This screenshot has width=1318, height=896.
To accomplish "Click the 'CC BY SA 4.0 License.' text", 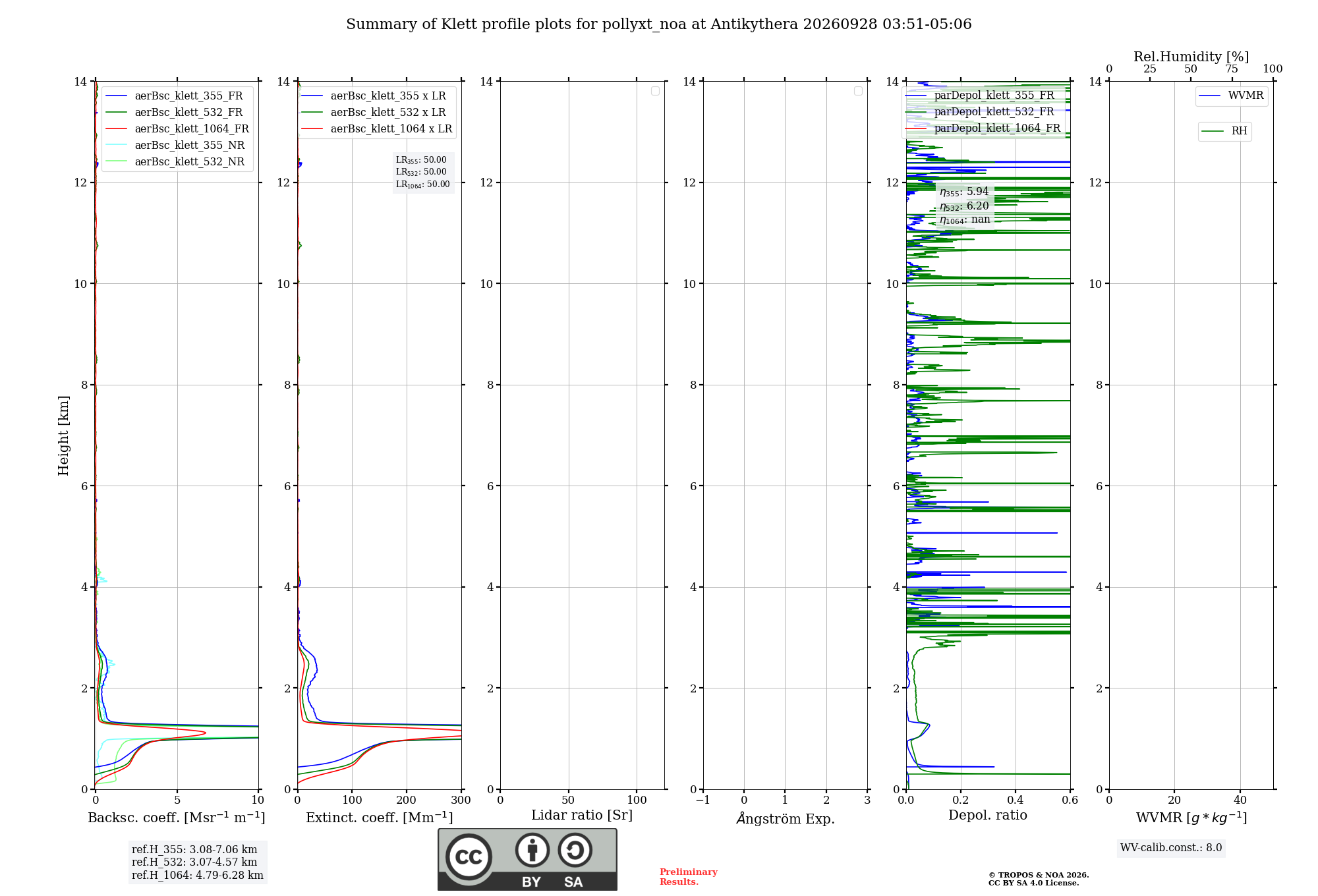I will coord(1034,883).
